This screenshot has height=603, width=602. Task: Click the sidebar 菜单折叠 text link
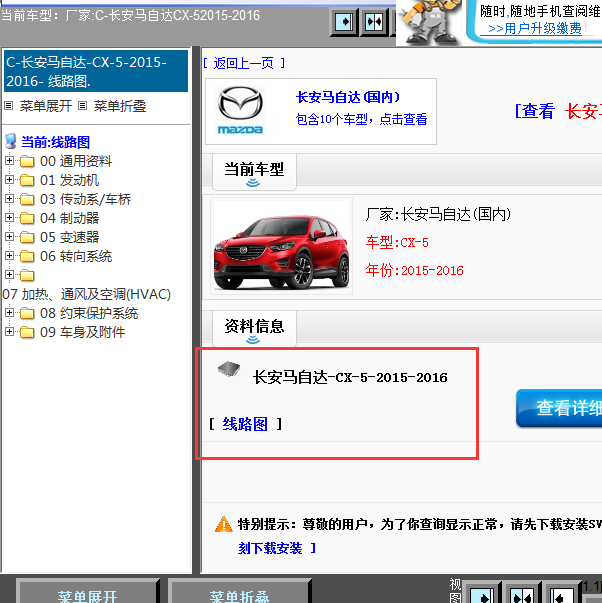(x=120, y=106)
